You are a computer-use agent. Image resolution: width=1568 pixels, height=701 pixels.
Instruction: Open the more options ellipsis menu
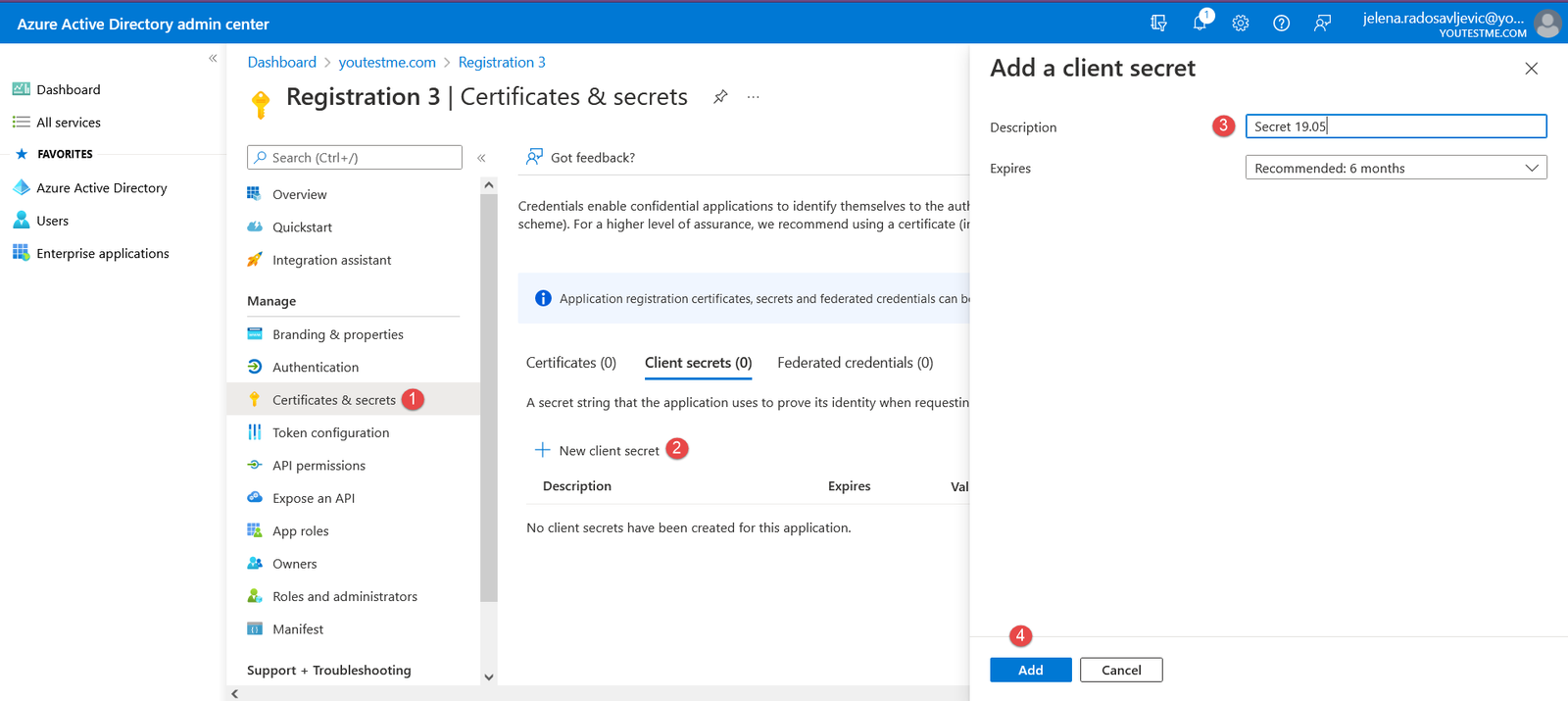[x=753, y=97]
